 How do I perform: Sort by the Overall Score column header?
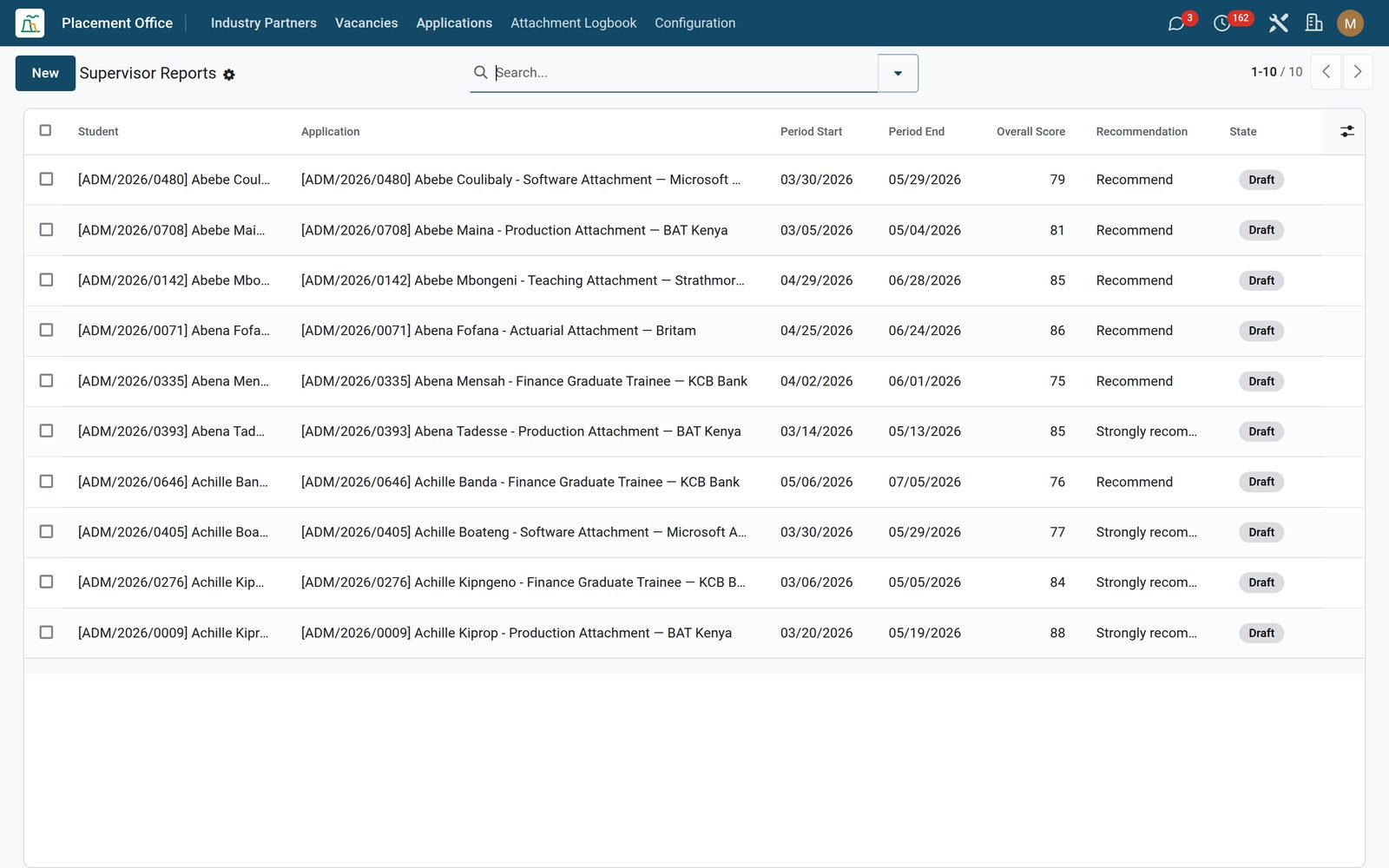[1030, 131]
